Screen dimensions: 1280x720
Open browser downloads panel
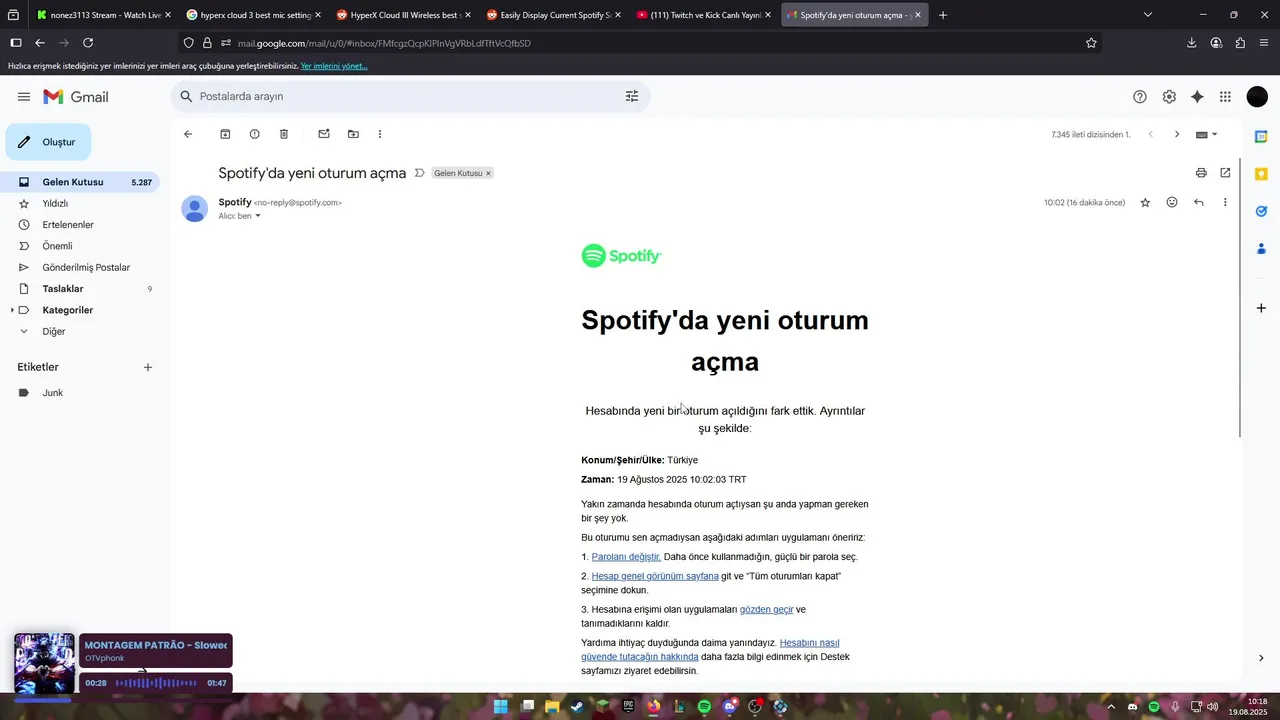click(x=1191, y=43)
